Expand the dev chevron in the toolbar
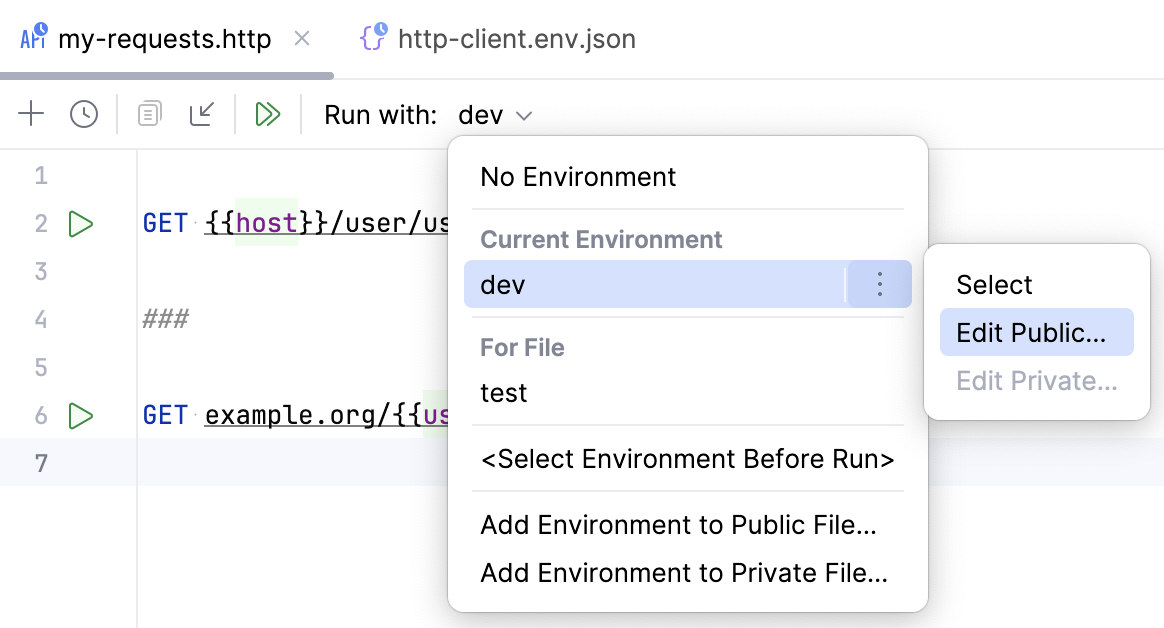 524,115
